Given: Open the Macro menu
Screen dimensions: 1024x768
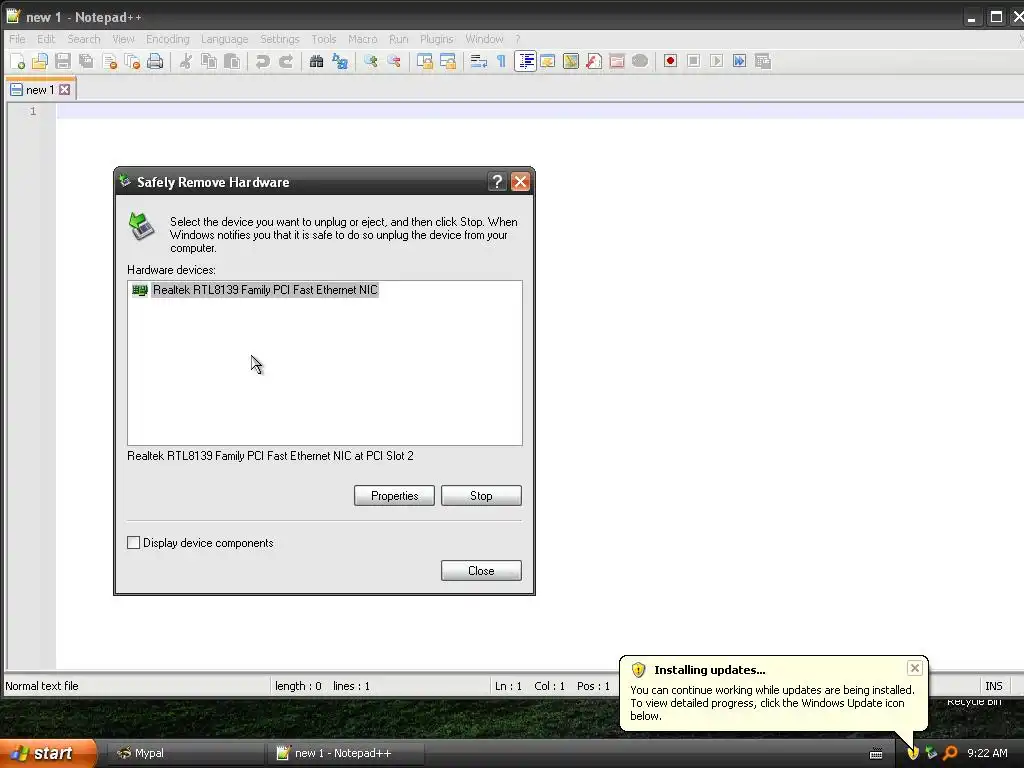Looking at the screenshot, I should coord(362,39).
